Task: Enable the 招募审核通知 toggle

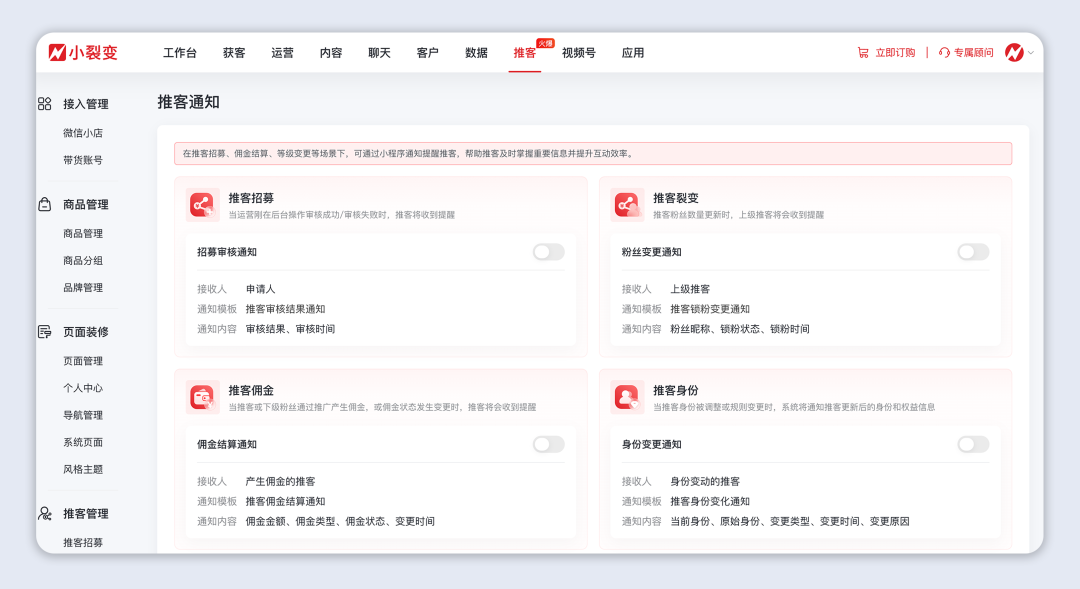Action: pyautogui.click(x=547, y=252)
